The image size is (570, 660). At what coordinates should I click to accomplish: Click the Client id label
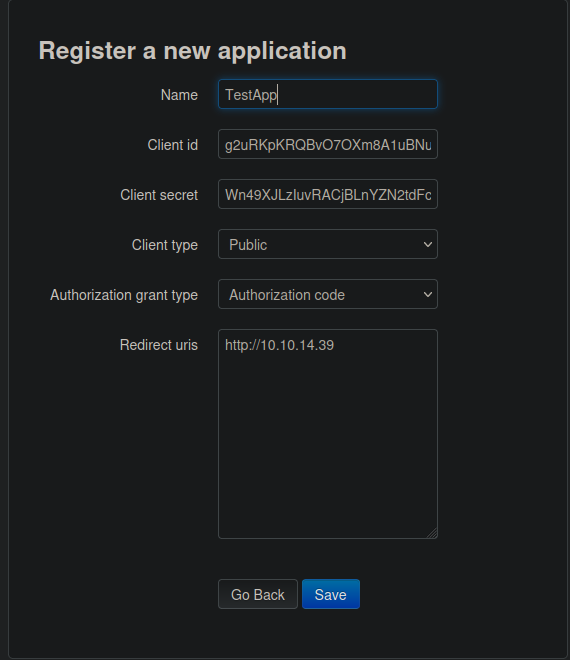[x=173, y=145]
